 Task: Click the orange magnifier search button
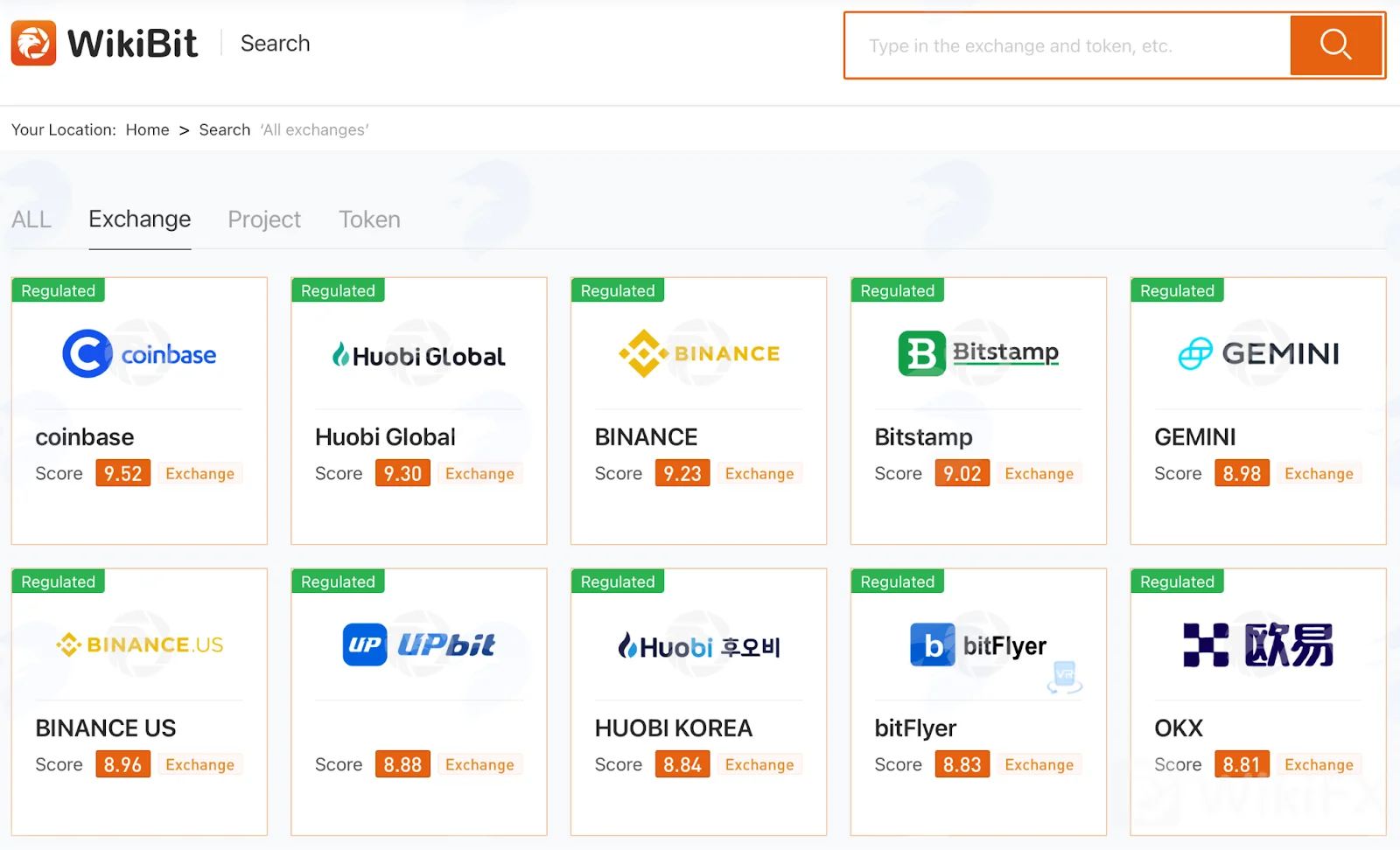pyautogui.click(x=1335, y=45)
